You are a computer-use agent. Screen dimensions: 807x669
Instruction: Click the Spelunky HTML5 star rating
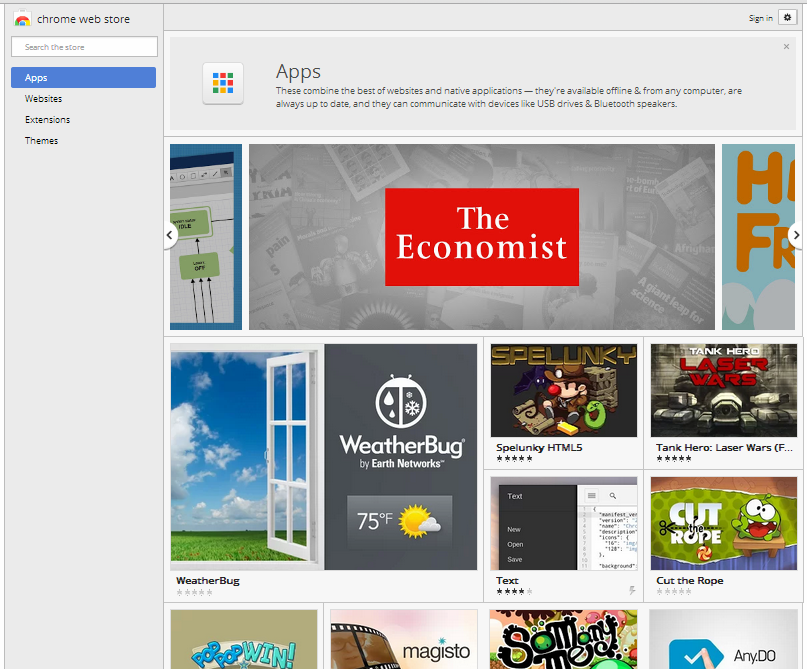pos(514,459)
